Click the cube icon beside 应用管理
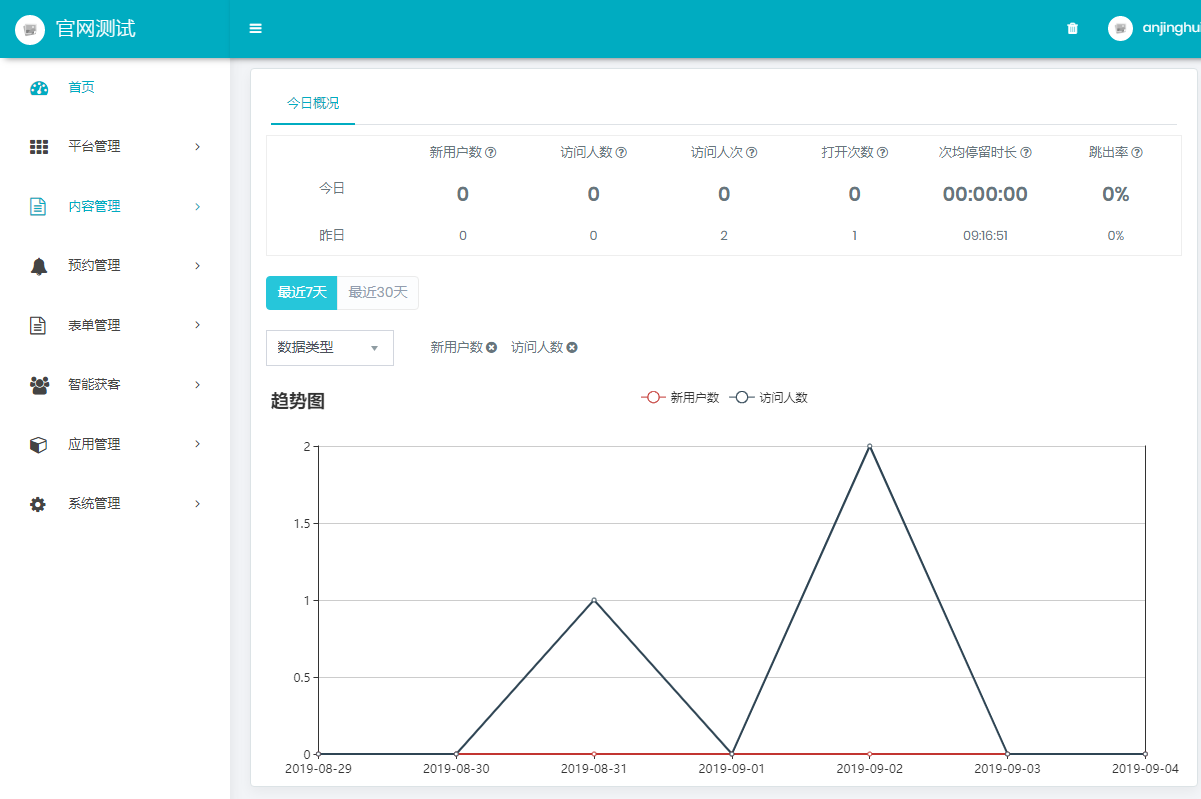Screen dimensions: 1201x799 coord(39,444)
